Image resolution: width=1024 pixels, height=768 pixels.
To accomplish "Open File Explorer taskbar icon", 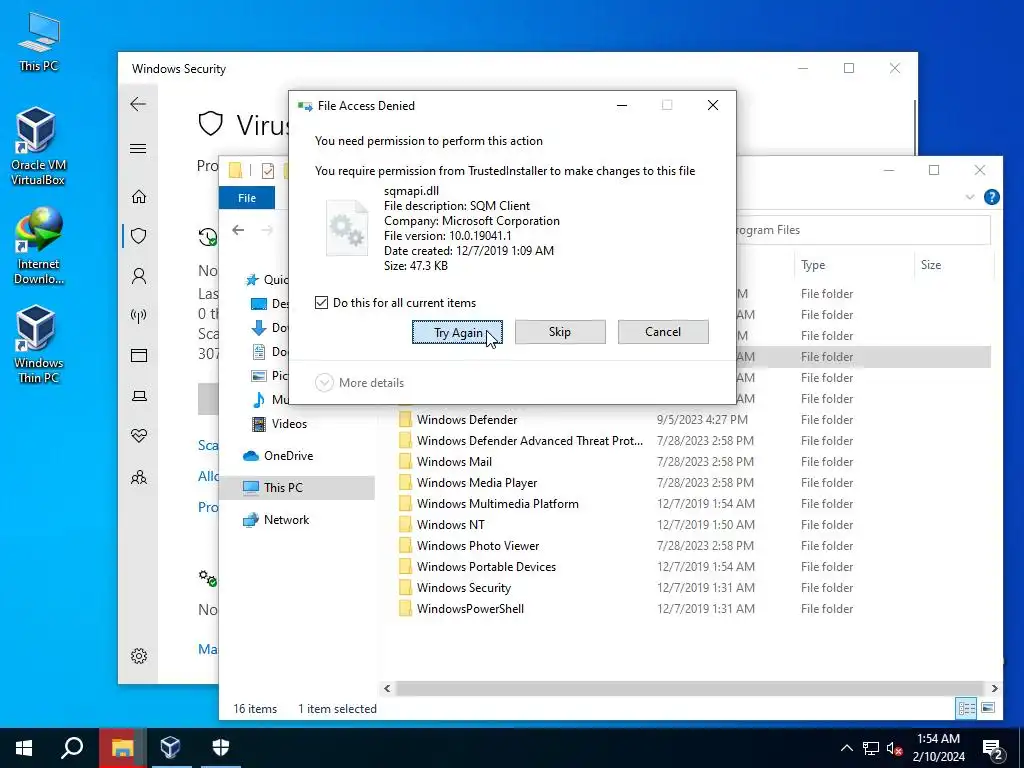I will [122, 748].
